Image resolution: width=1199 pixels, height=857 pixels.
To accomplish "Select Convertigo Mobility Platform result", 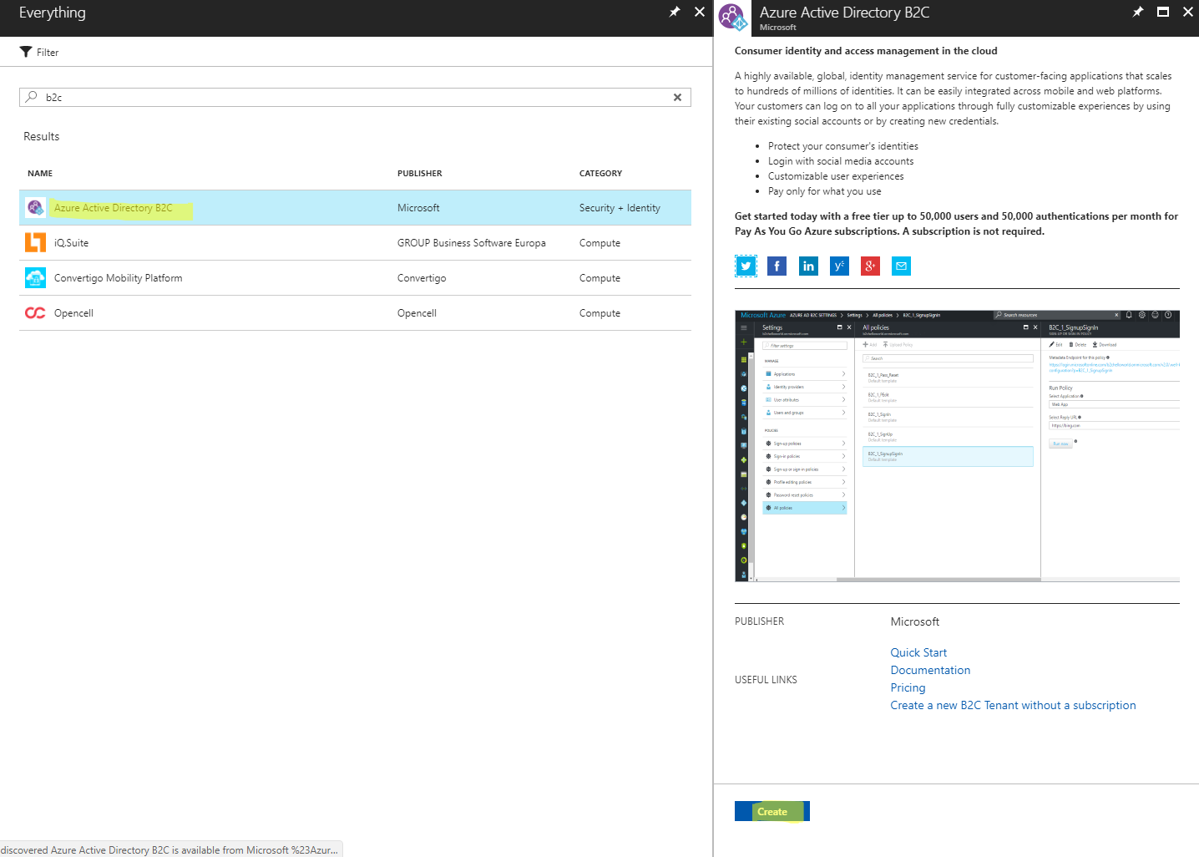I will (x=118, y=278).
